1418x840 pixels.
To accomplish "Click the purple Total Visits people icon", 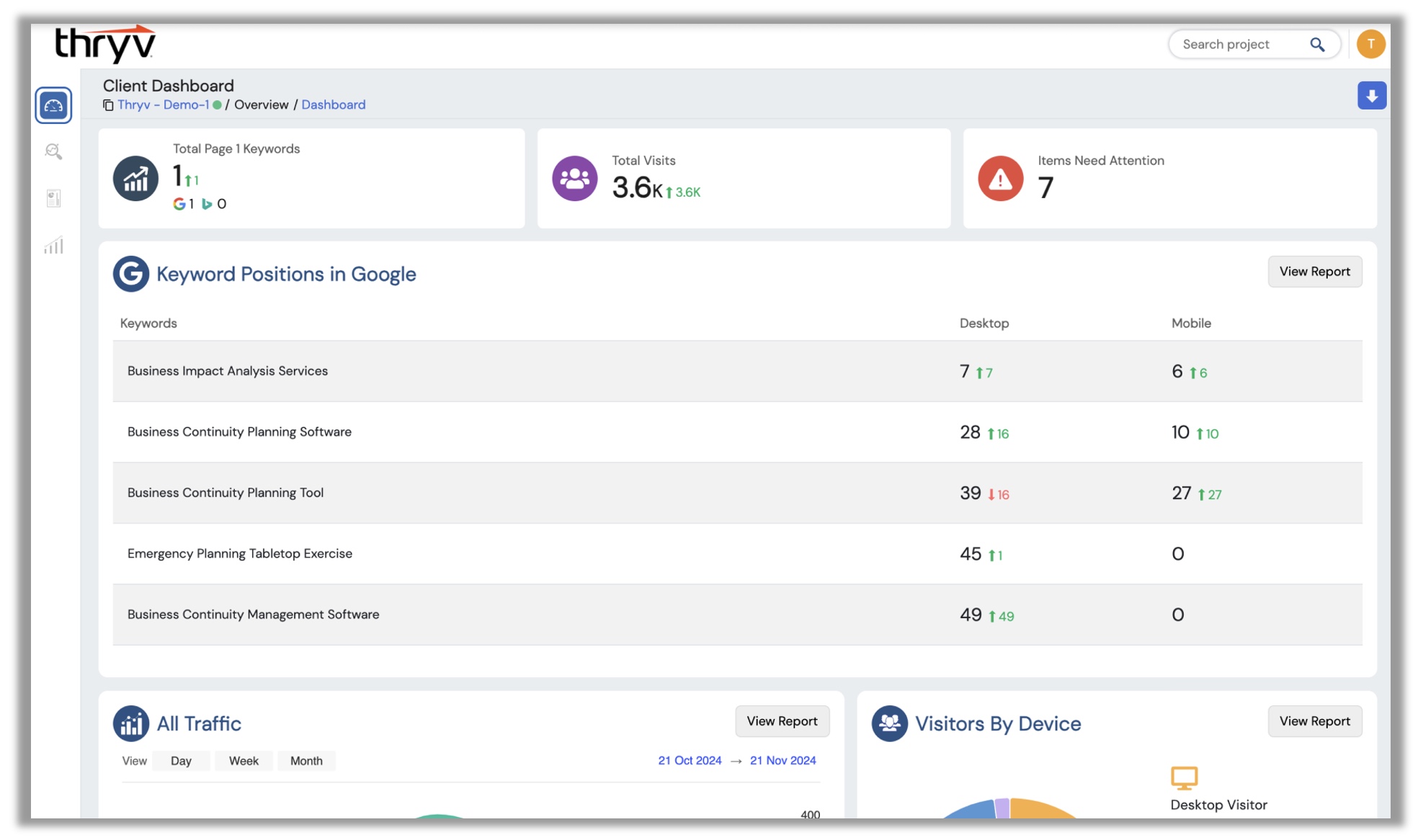I will [574, 178].
